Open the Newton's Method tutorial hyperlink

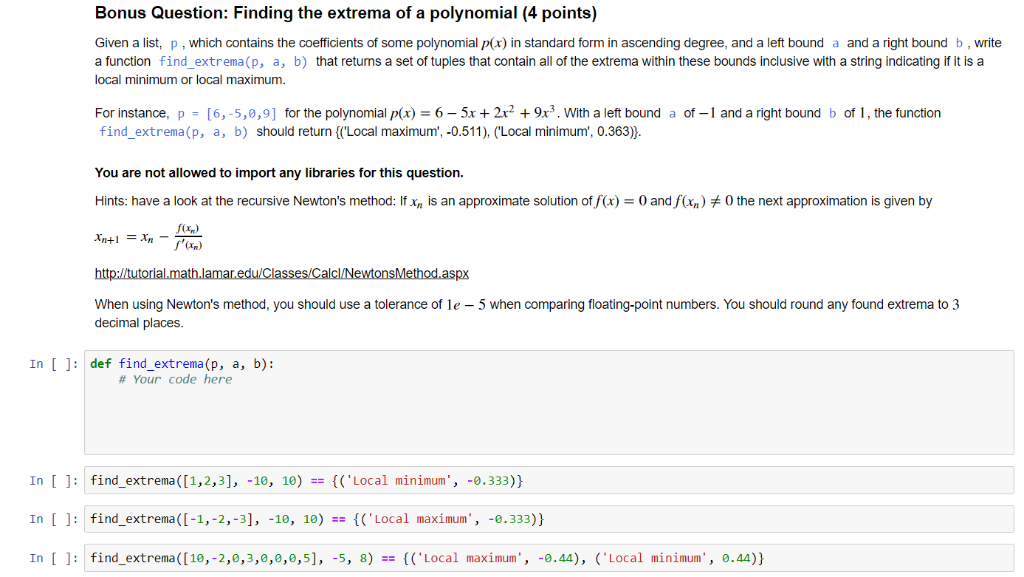[x=280, y=273]
